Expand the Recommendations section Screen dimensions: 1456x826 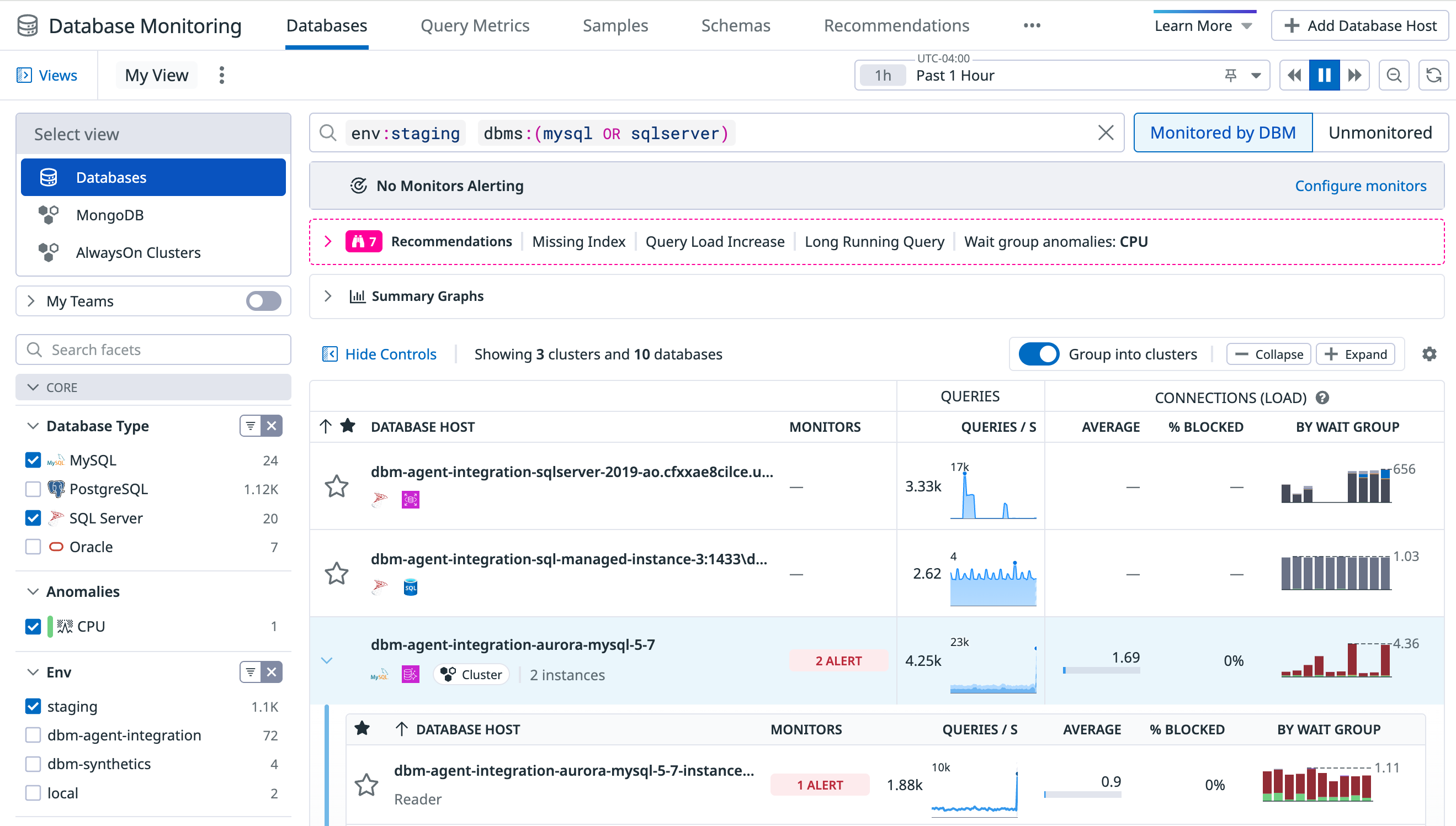point(328,242)
